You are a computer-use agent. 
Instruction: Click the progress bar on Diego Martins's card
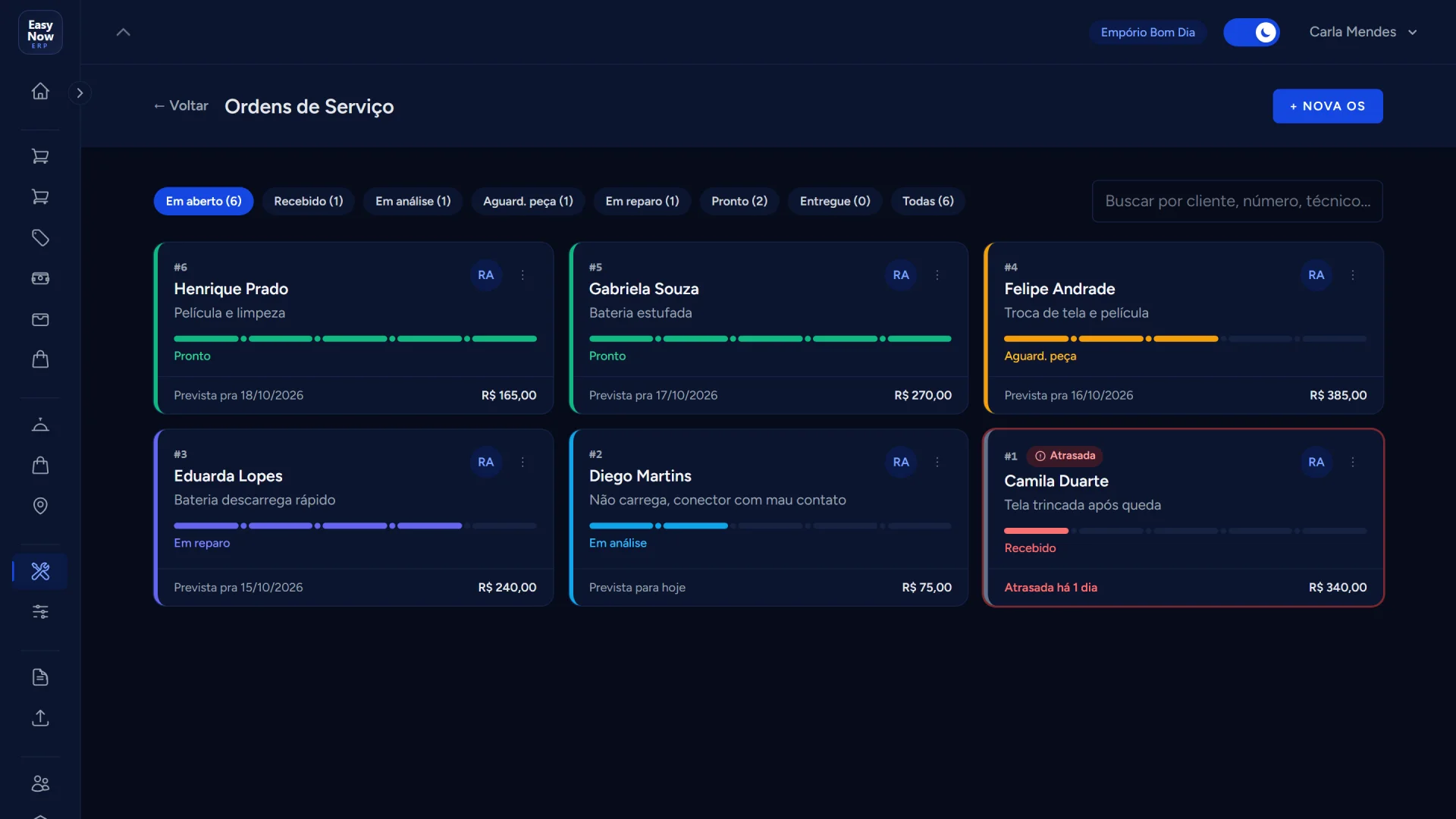click(770, 526)
